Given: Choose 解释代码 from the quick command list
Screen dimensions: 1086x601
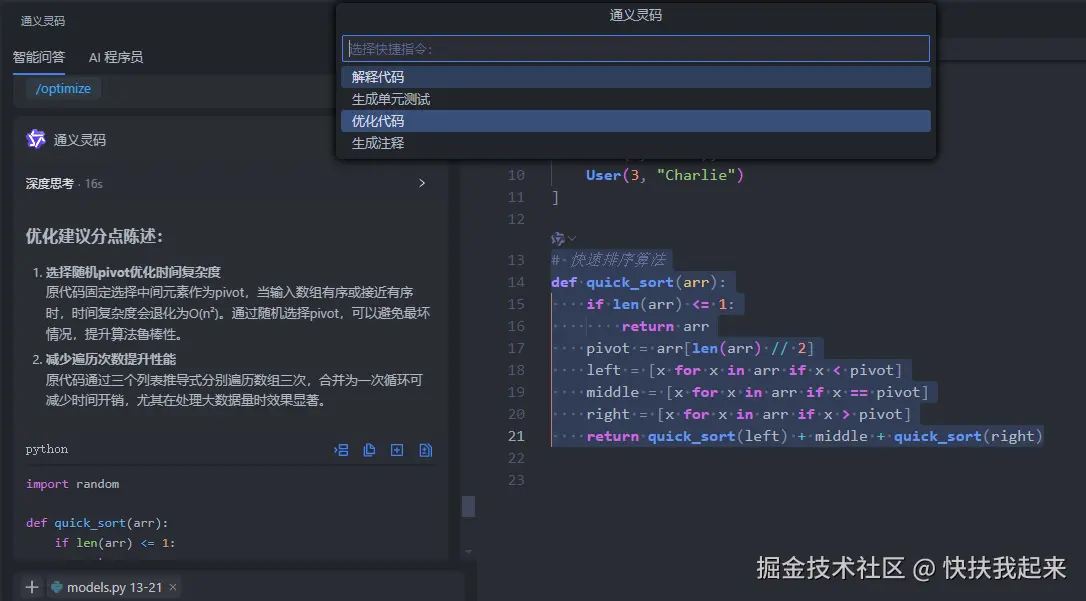Looking at the screenshot, I should [x=636, y=77].
